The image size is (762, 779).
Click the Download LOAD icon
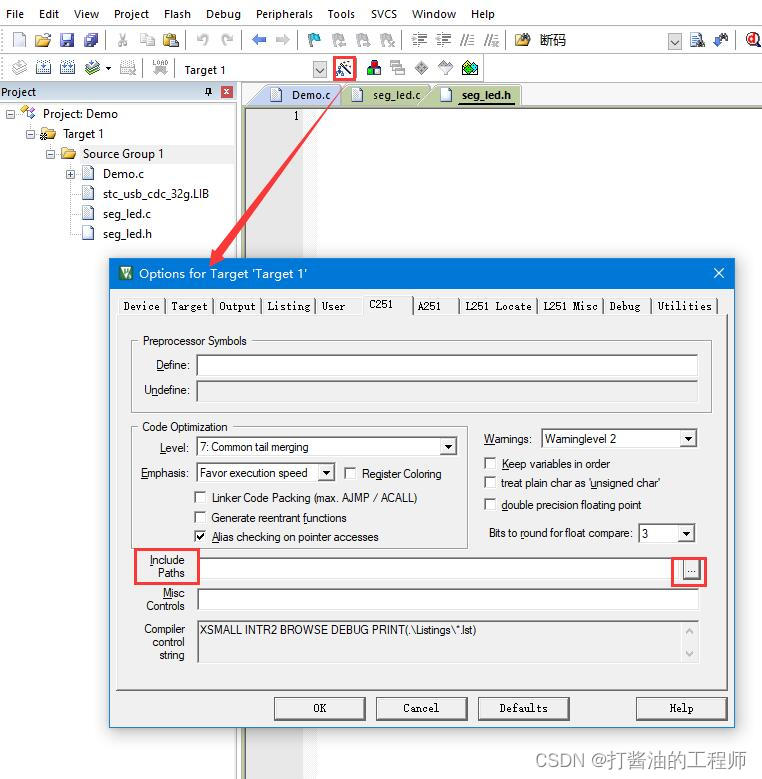coord(160,68)
